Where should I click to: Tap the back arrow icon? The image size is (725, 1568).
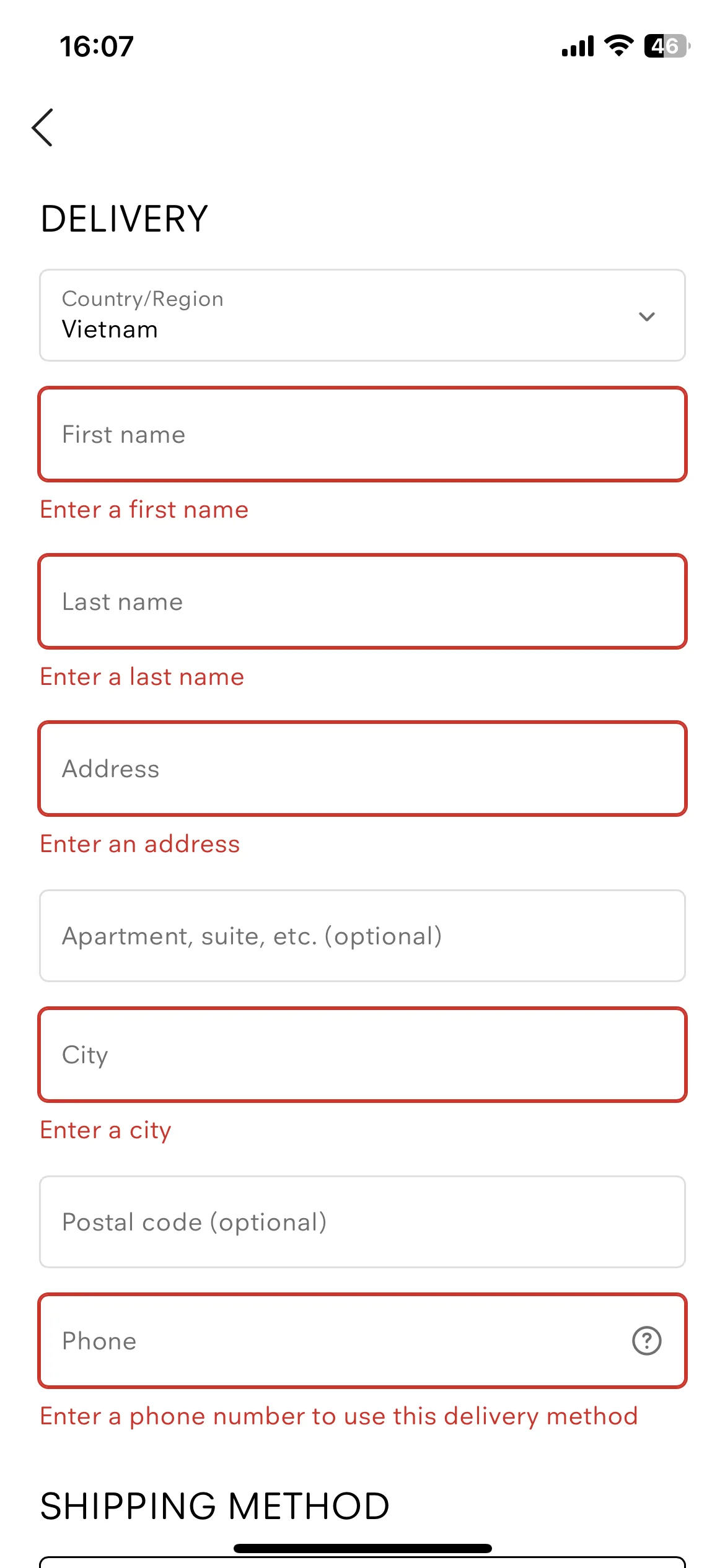pyautogui.click(x=42, y=128)
